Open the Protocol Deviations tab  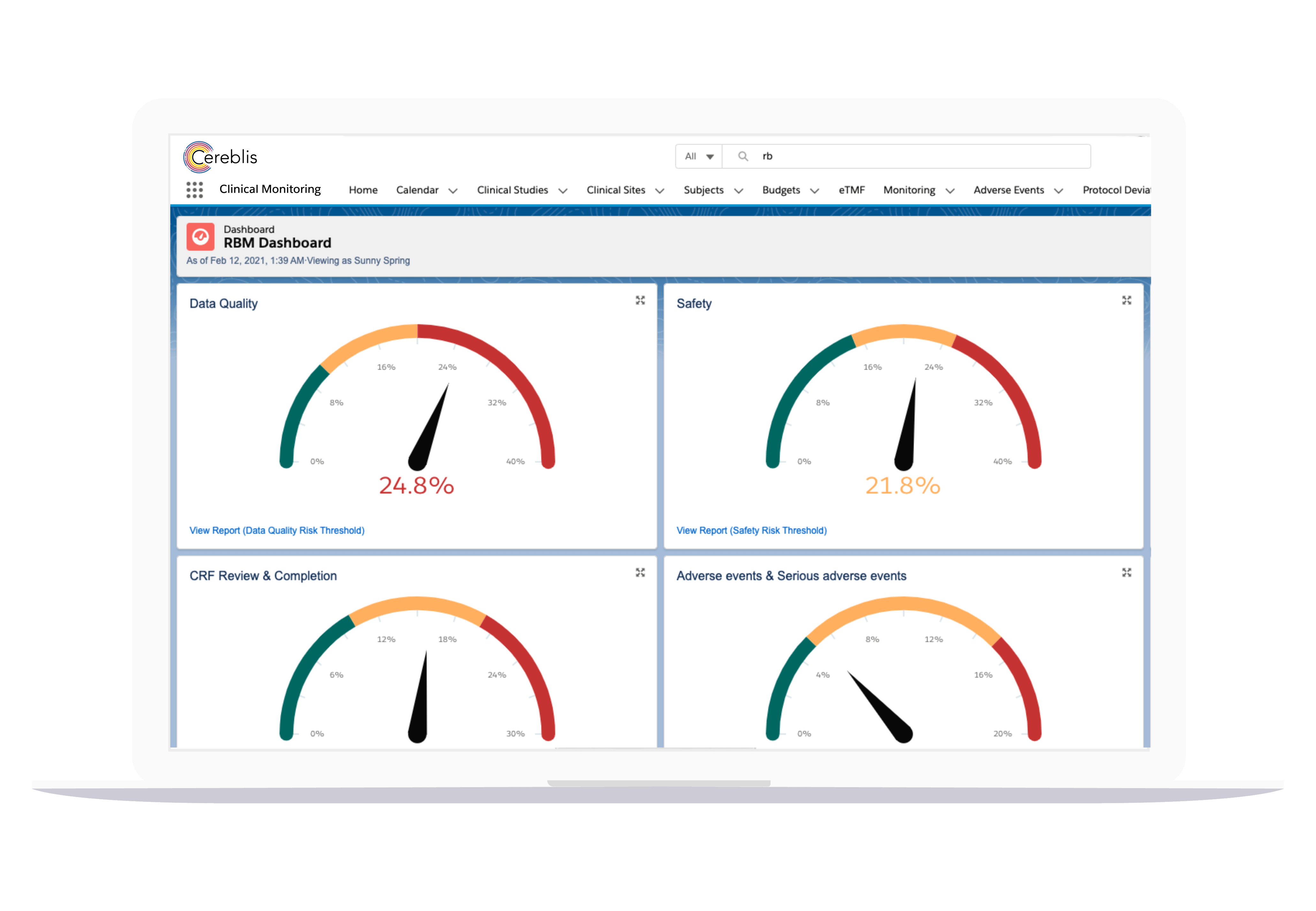click(x=1116, y=190)
